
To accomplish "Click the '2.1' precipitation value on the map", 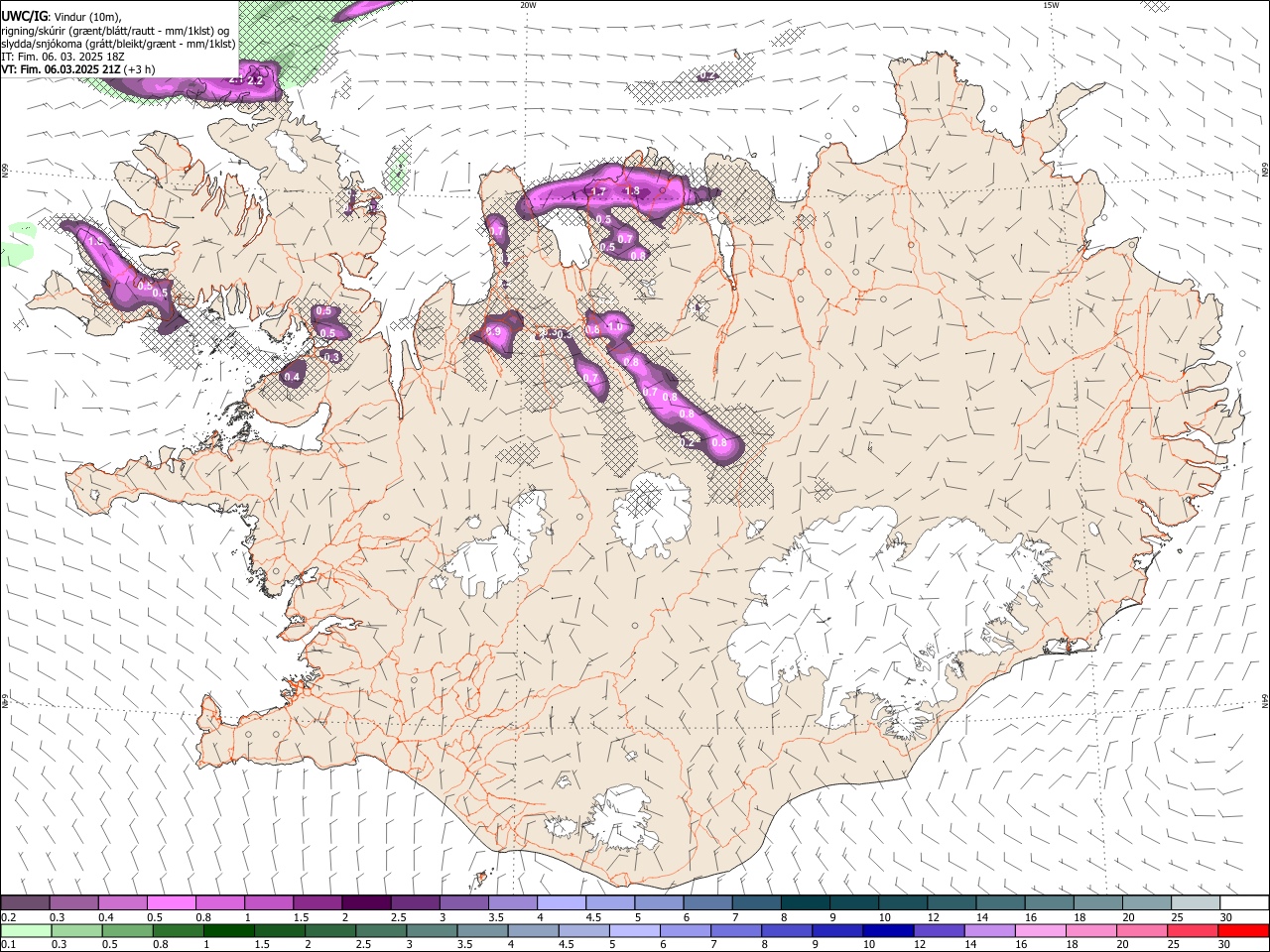I will (x=235, y=79).
